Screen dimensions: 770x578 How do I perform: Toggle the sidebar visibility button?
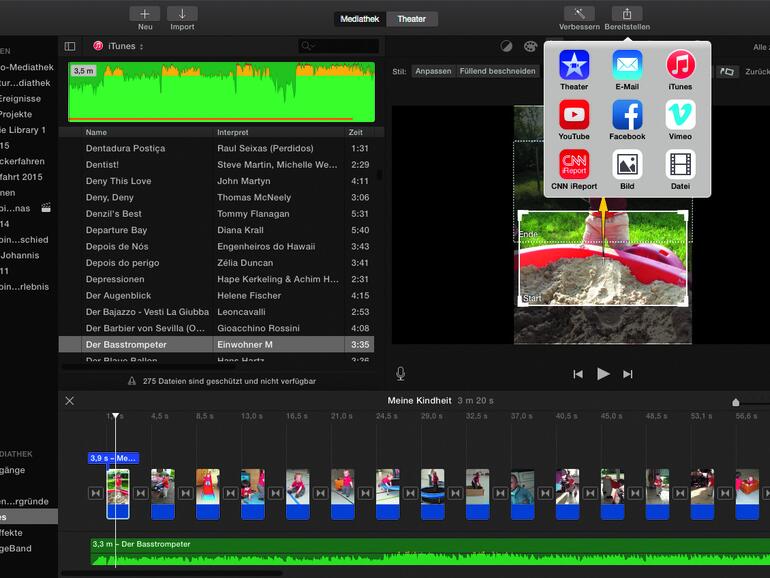(x=70, y=46)
